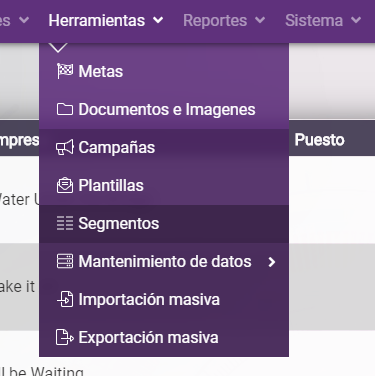
Task: Open the Reportes dropdown chevron
Action: pyautogui.click(x=260, y=20)
